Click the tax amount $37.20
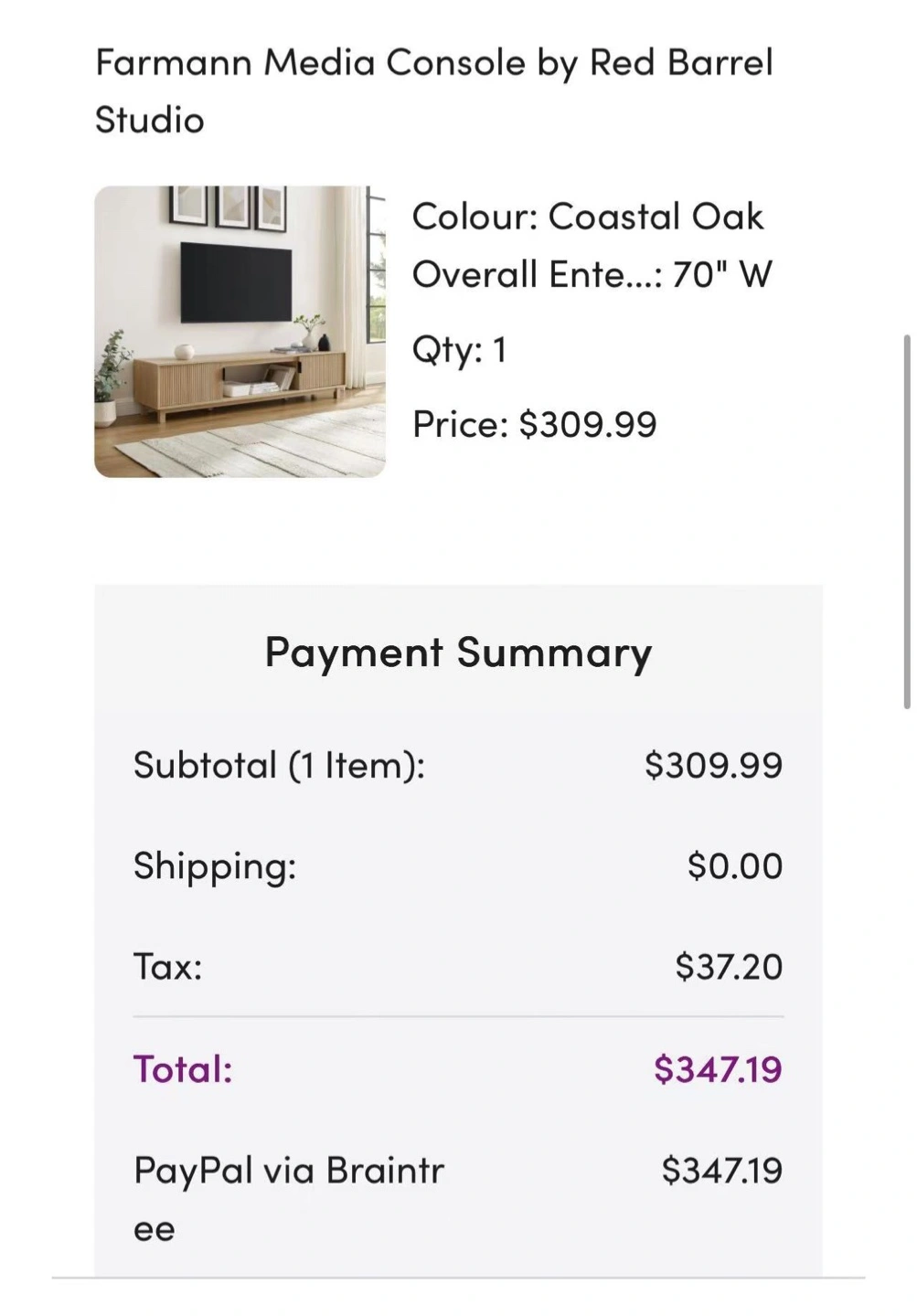This screenshot has height=1316, width=917. click(x=729, y=967)
